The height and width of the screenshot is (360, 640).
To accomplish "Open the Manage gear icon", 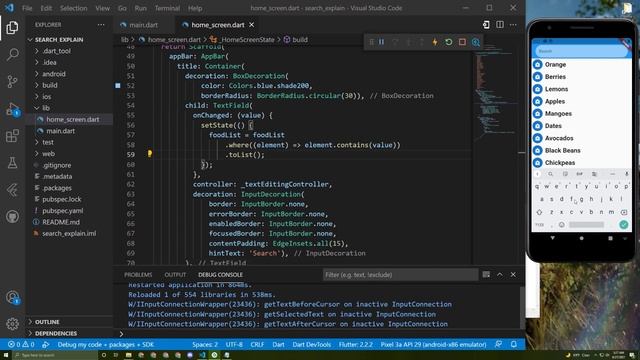I will click(x=12, y=324).
